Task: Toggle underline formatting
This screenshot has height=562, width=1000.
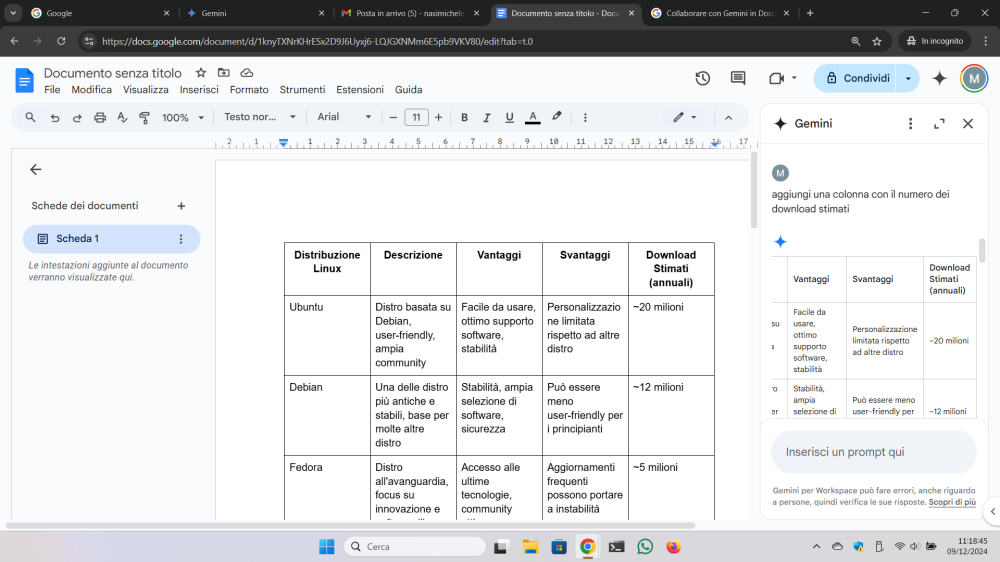Action: click(x=509, y=117)
